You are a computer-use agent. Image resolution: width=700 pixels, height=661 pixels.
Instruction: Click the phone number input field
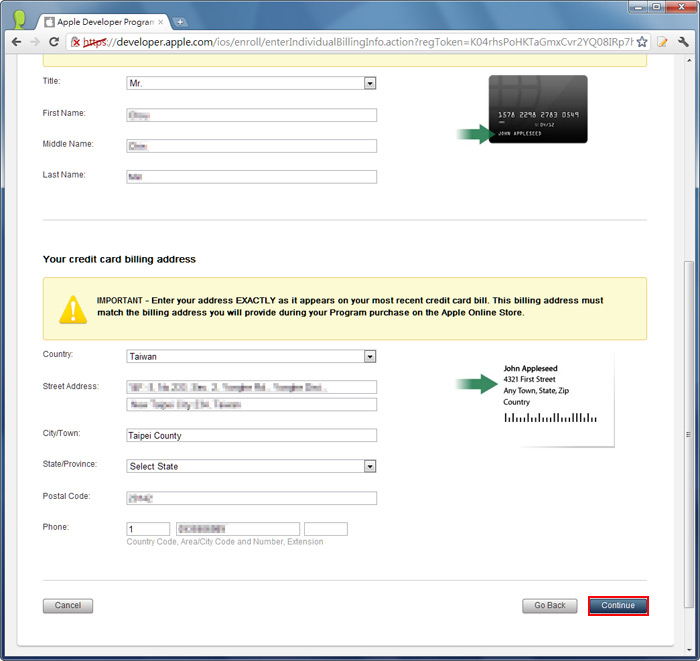tap(238, 529)
